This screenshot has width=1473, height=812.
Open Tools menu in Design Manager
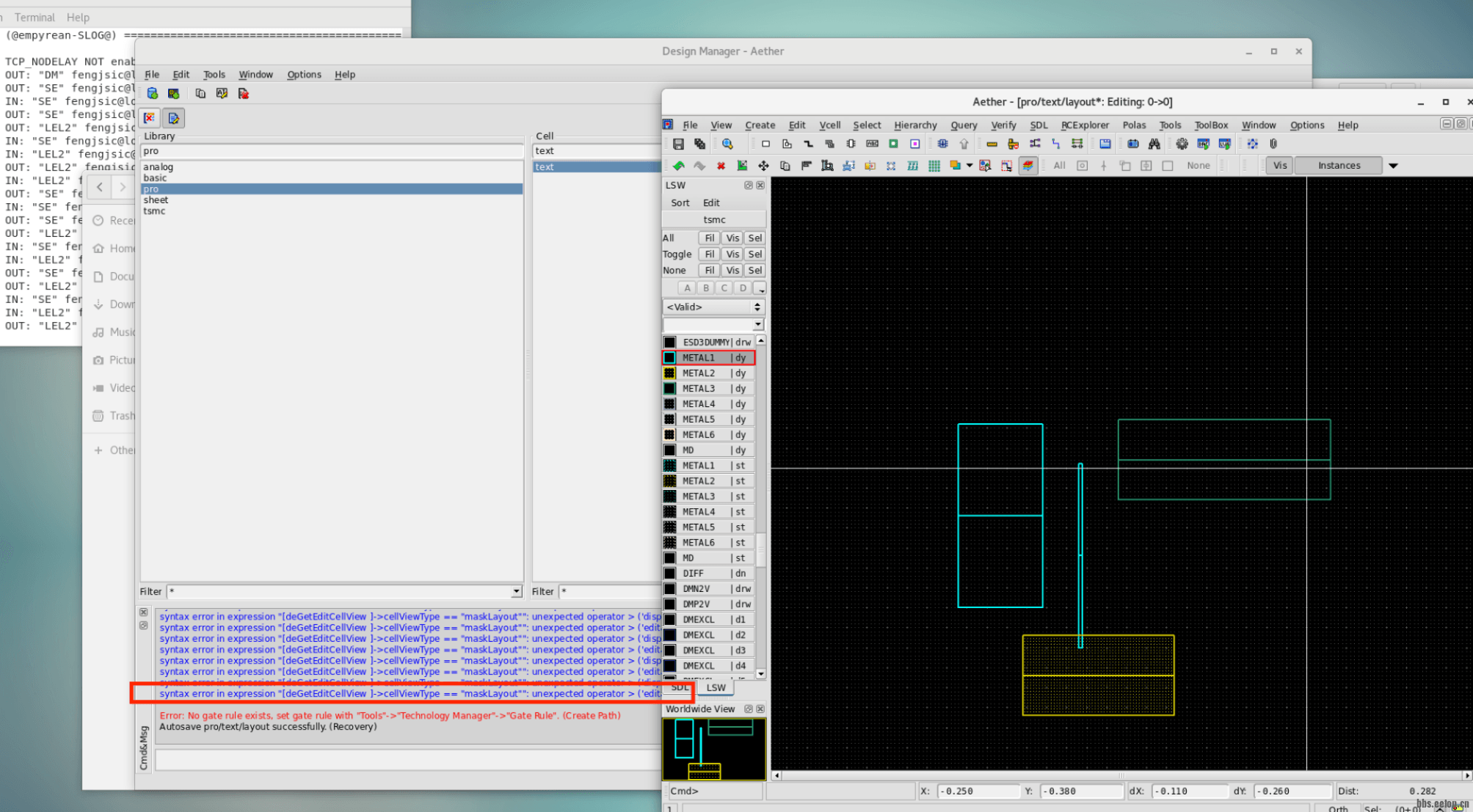(214, 75)
